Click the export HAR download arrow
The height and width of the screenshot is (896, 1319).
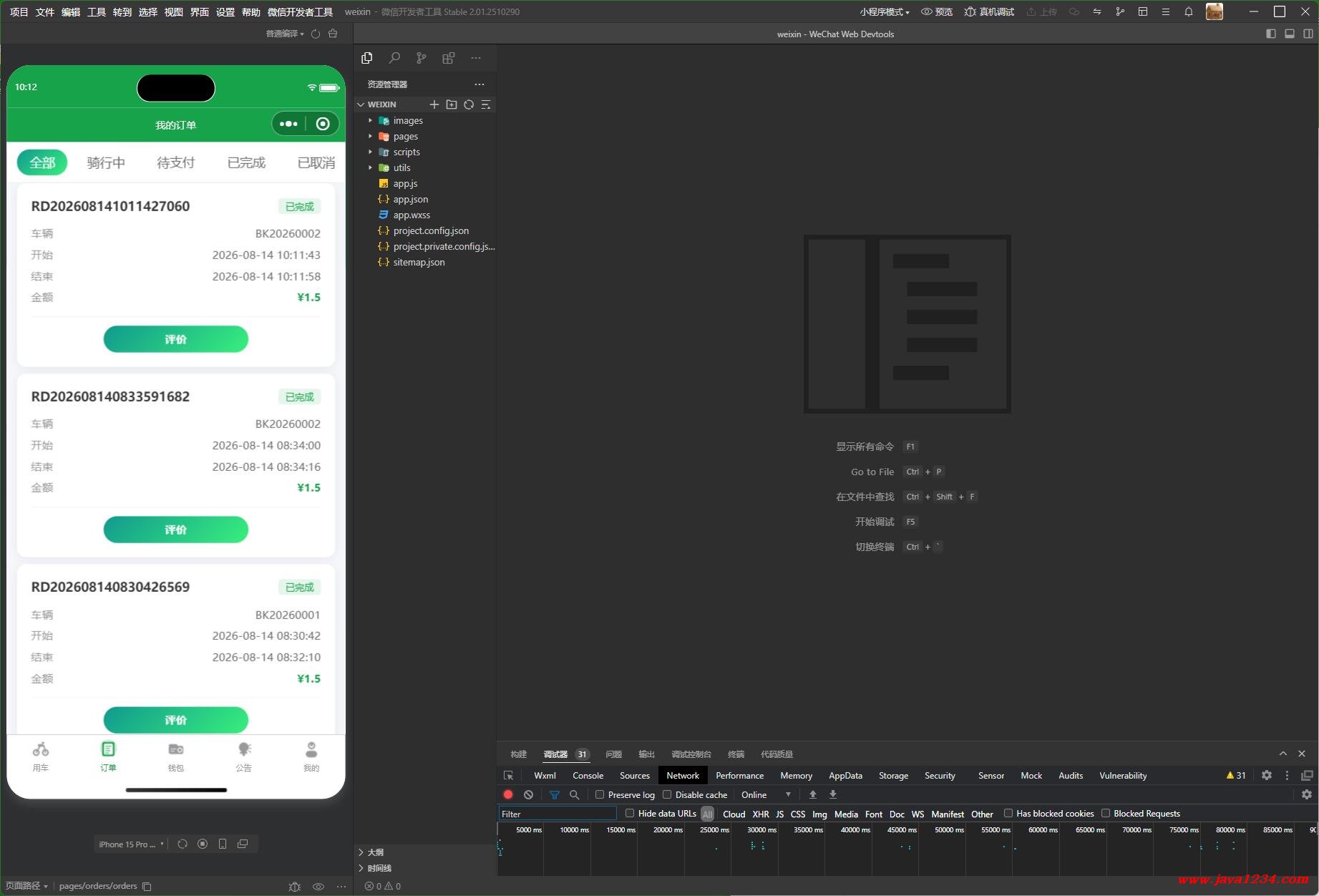(833, 794)
